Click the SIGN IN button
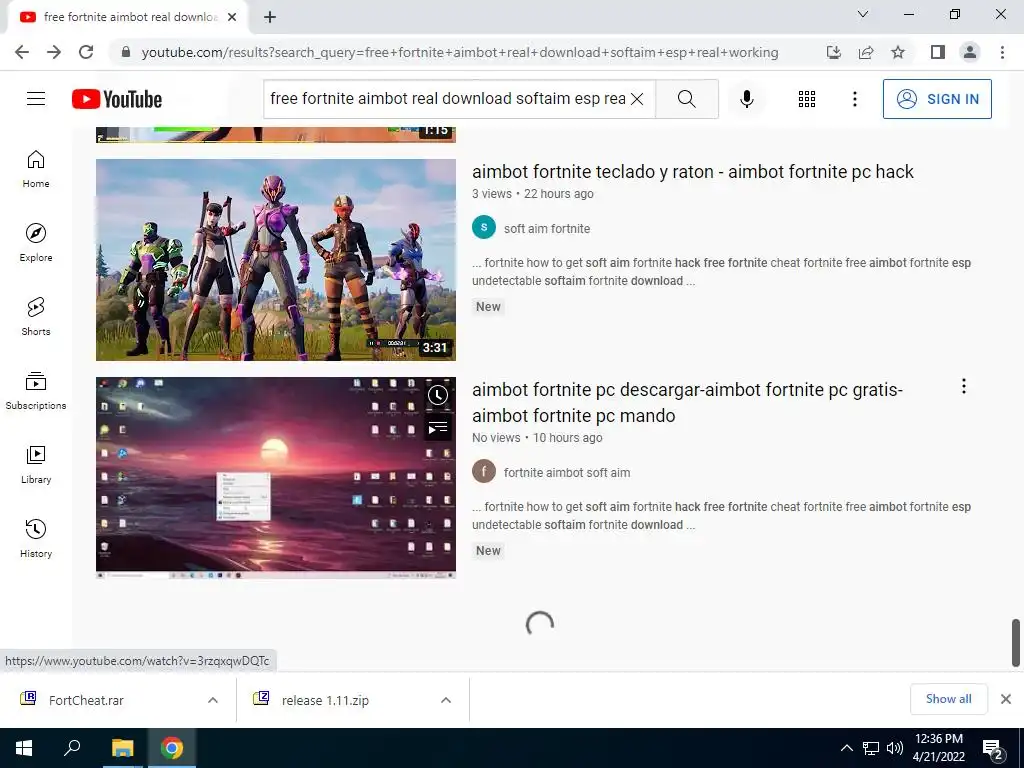Screen dimensions: 1024x768 (x=937, y=99)
